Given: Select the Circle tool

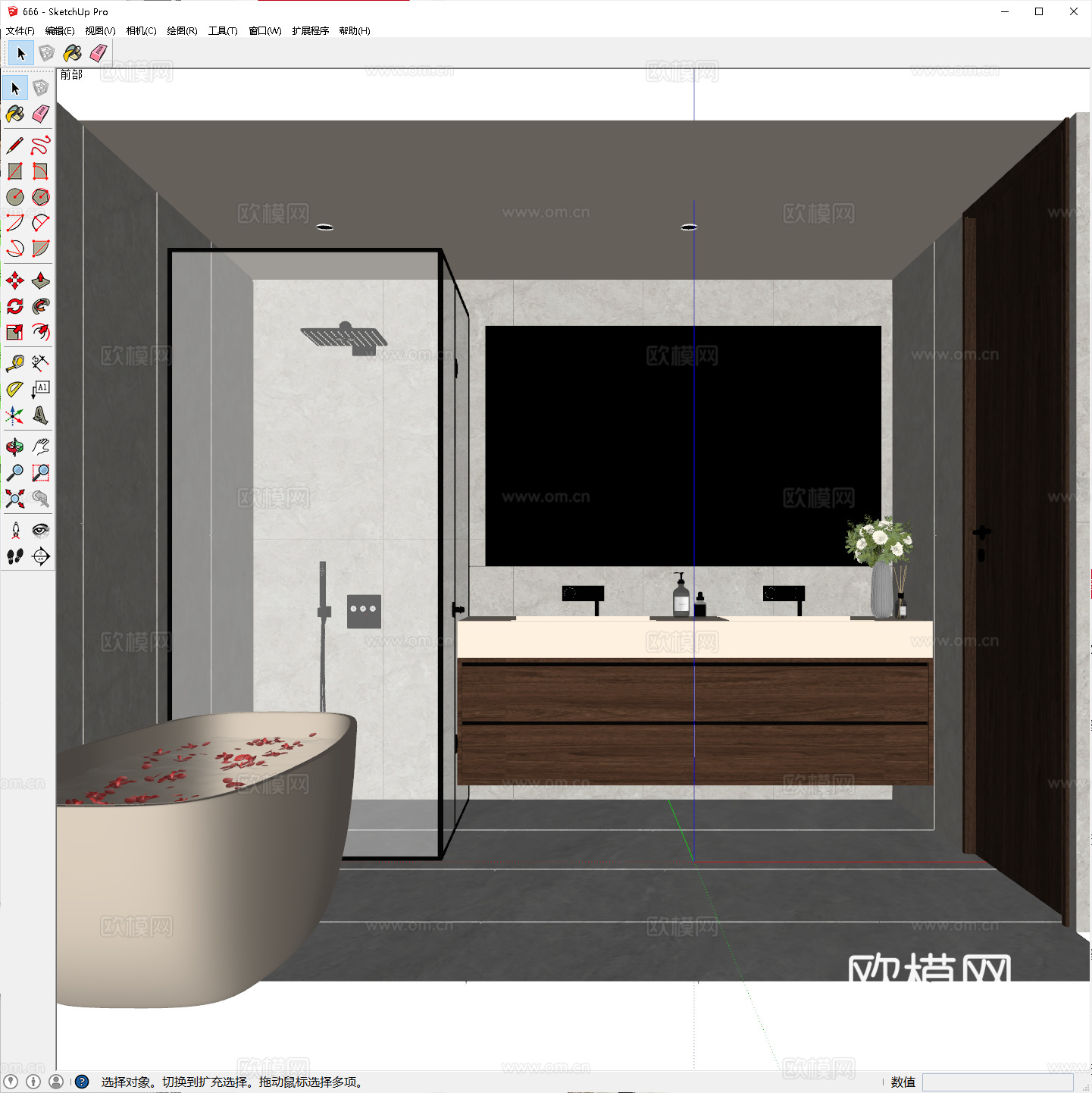Looking at the screenshot, I should point(15,196).
